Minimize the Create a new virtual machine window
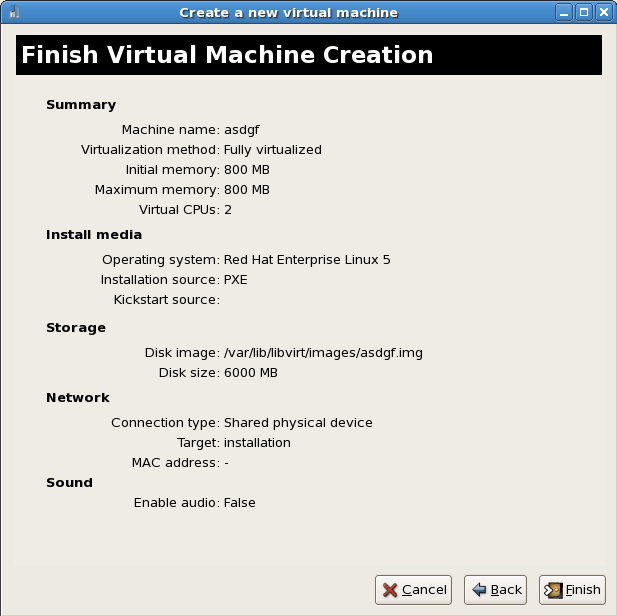Image resolution: width=617 pixels, height=616 pixels. click(x=566, y=12)
